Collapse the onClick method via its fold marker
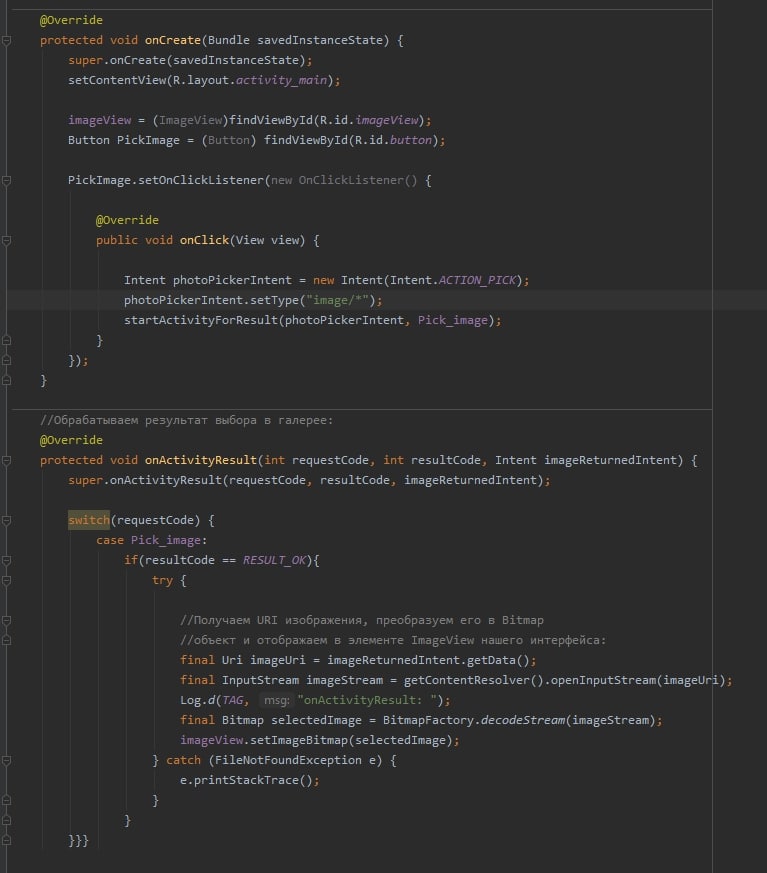Viewport: 767px width, 873px height. pyautogui.click(x=7, y=241)
